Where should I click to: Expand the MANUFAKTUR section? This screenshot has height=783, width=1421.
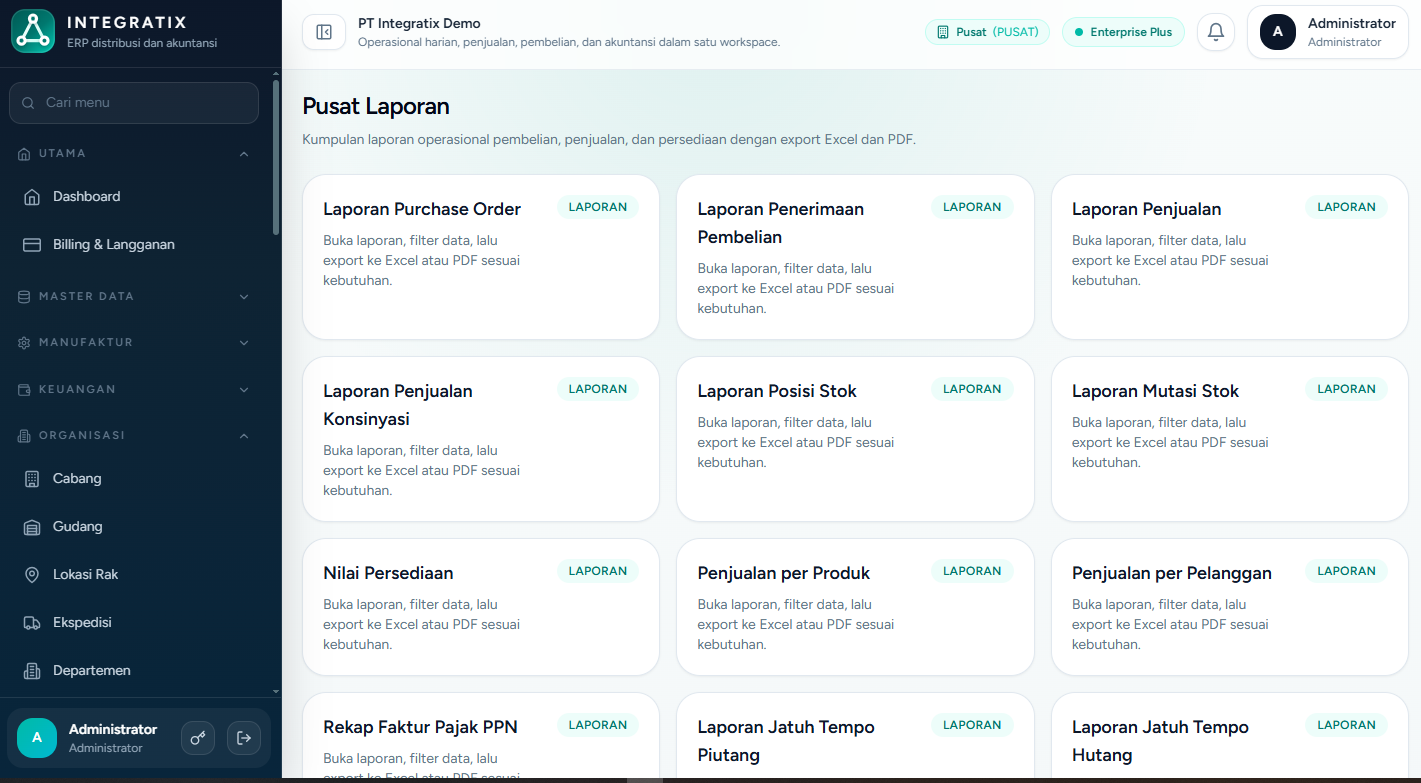coord(134,343)
